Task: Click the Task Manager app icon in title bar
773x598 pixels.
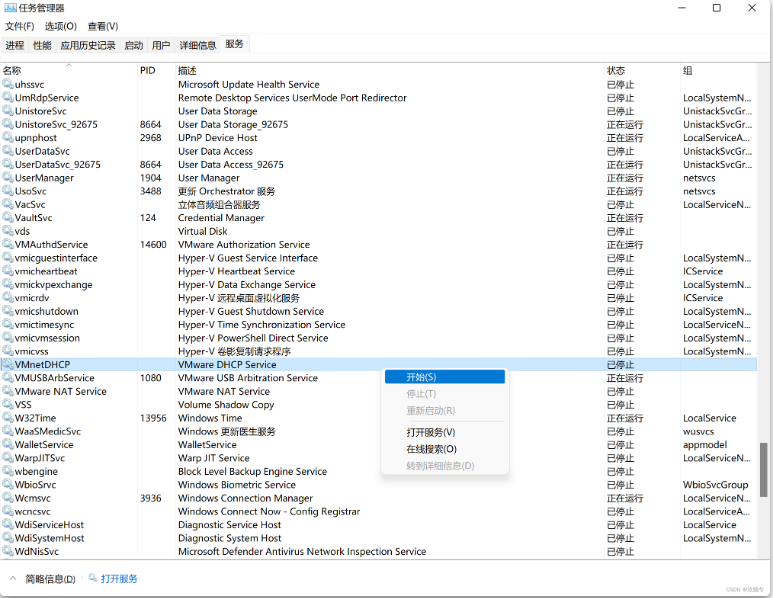Action: pyautogui.click(x=9, y=8)
